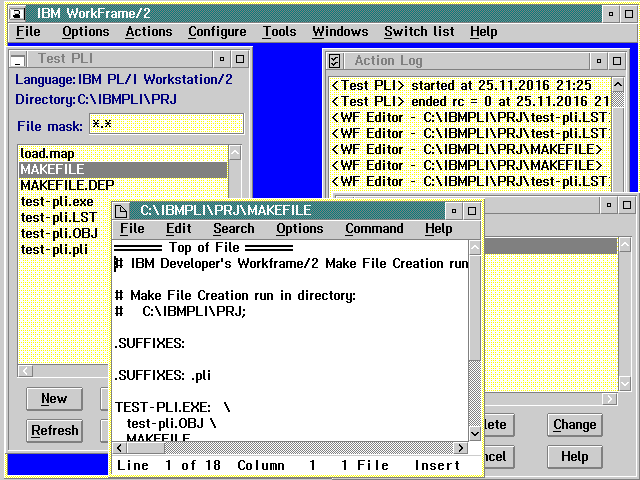Open the Action Log window system menu icon
640x480 pixels.
point(334,61)
